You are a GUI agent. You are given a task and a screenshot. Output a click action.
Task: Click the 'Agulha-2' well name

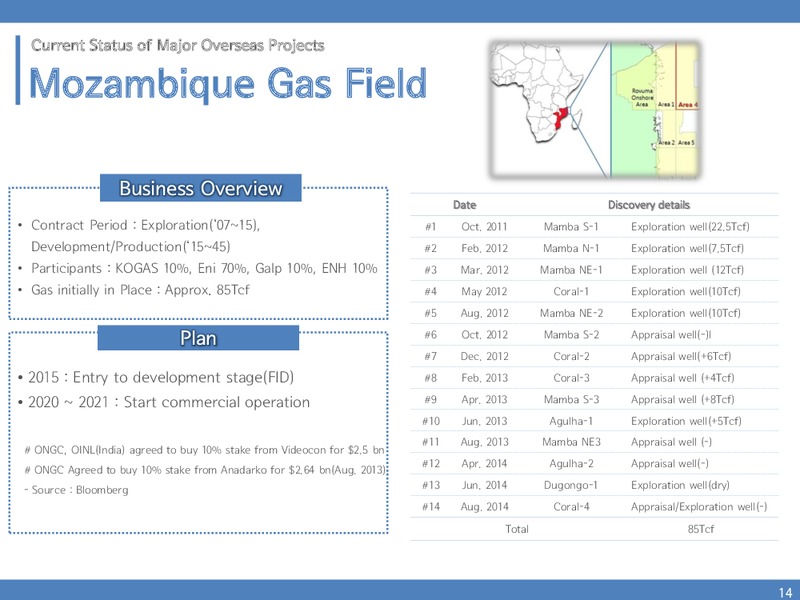pyautogui.click(x=571, y=463)
